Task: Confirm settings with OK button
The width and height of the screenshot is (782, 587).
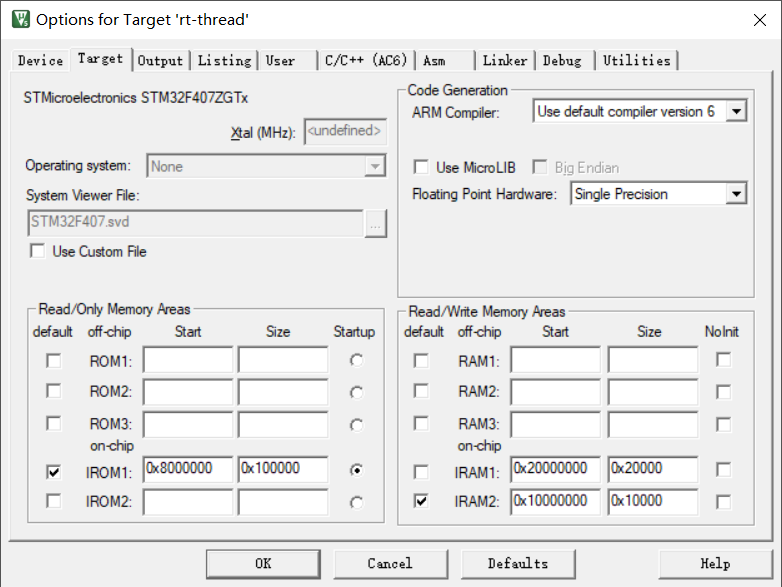Action: [263, 564]
